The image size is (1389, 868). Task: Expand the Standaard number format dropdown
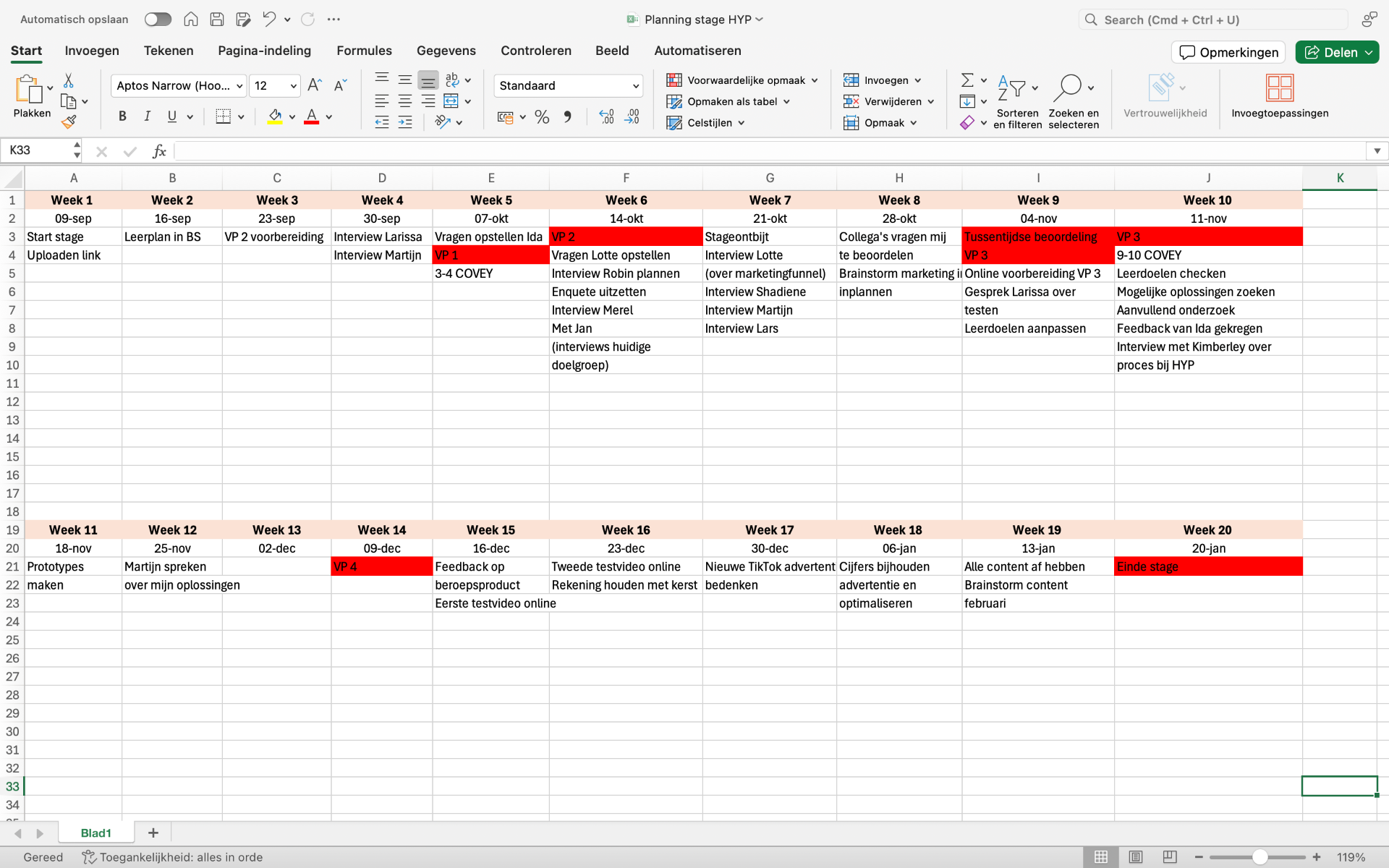tap(636, 86)
